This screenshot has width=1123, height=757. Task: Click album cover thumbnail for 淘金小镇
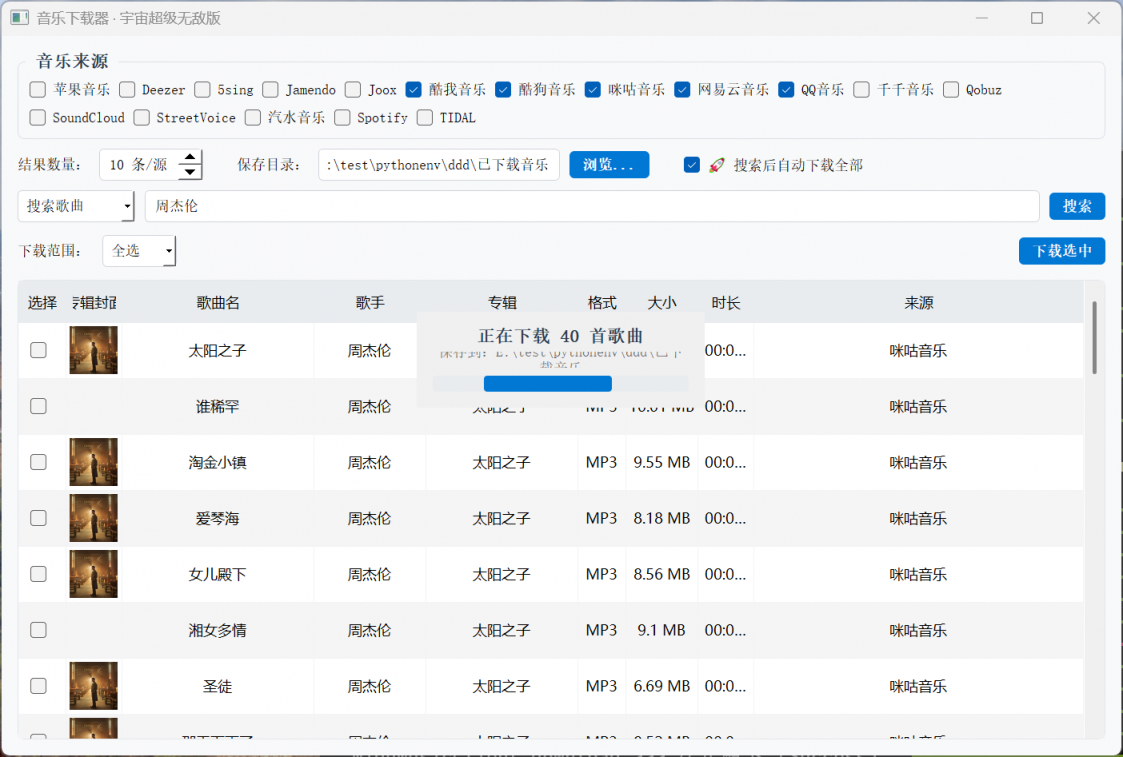tap(93, 462)
